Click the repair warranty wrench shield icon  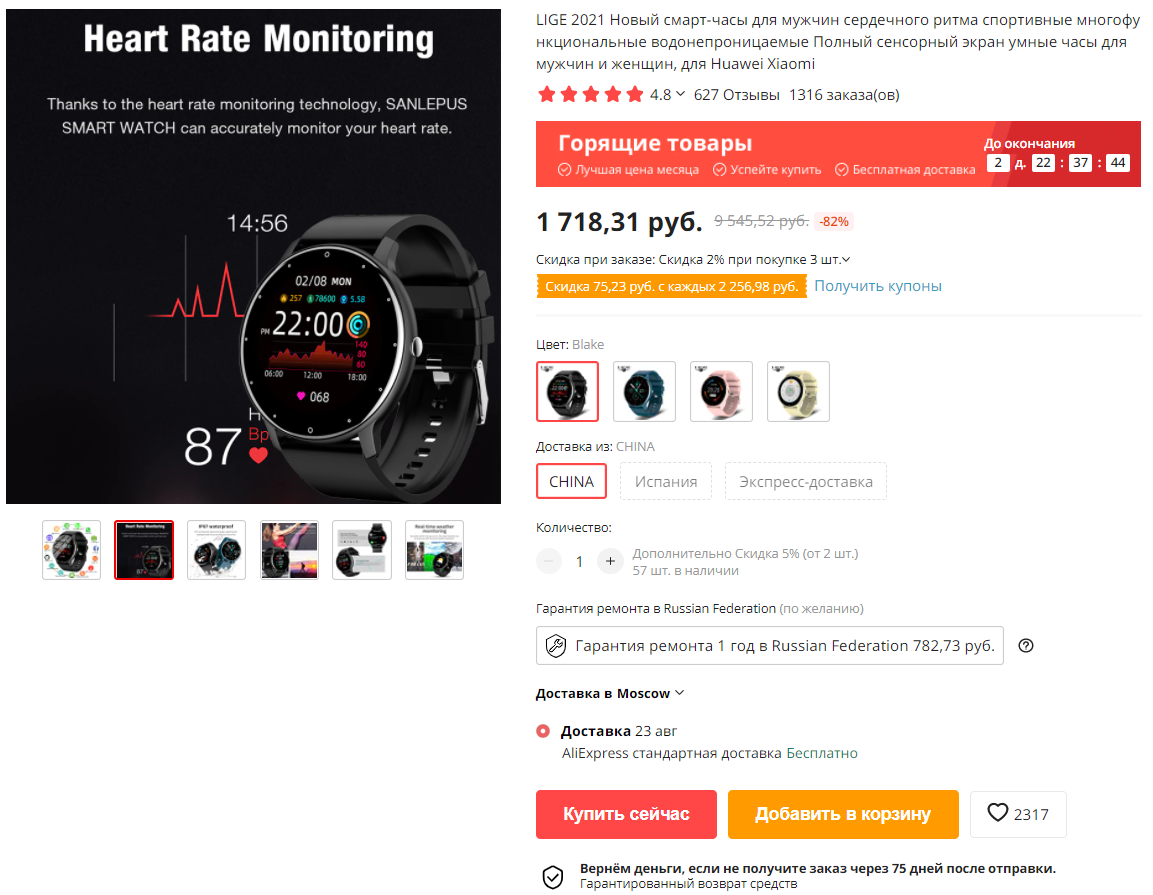pos(556,646)
